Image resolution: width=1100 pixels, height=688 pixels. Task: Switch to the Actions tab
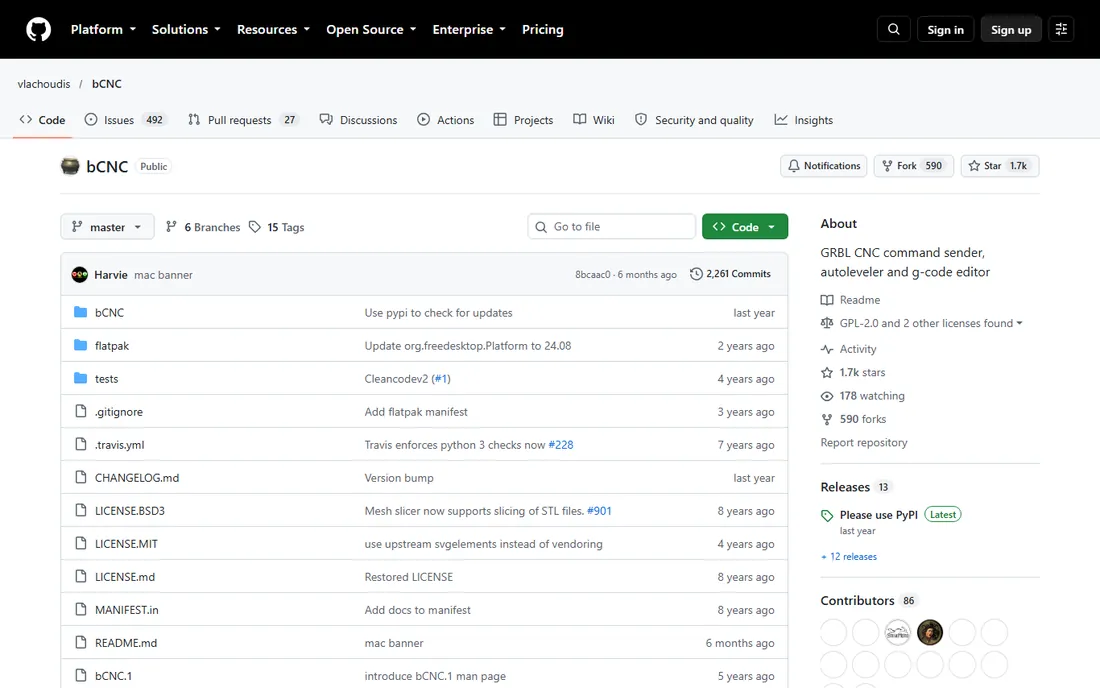coord(445,120)
